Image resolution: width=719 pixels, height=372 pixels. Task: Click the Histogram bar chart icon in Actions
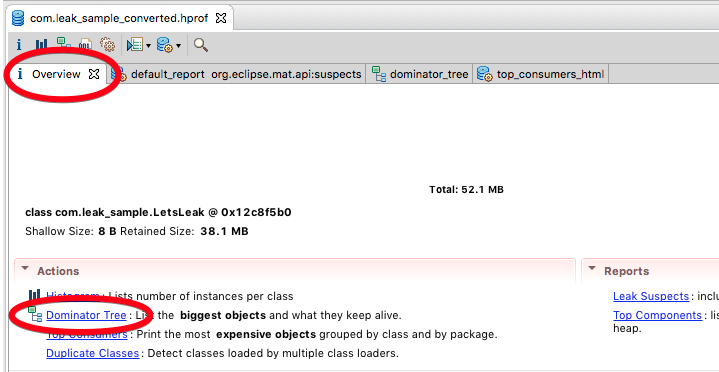(x=34, y=295)
